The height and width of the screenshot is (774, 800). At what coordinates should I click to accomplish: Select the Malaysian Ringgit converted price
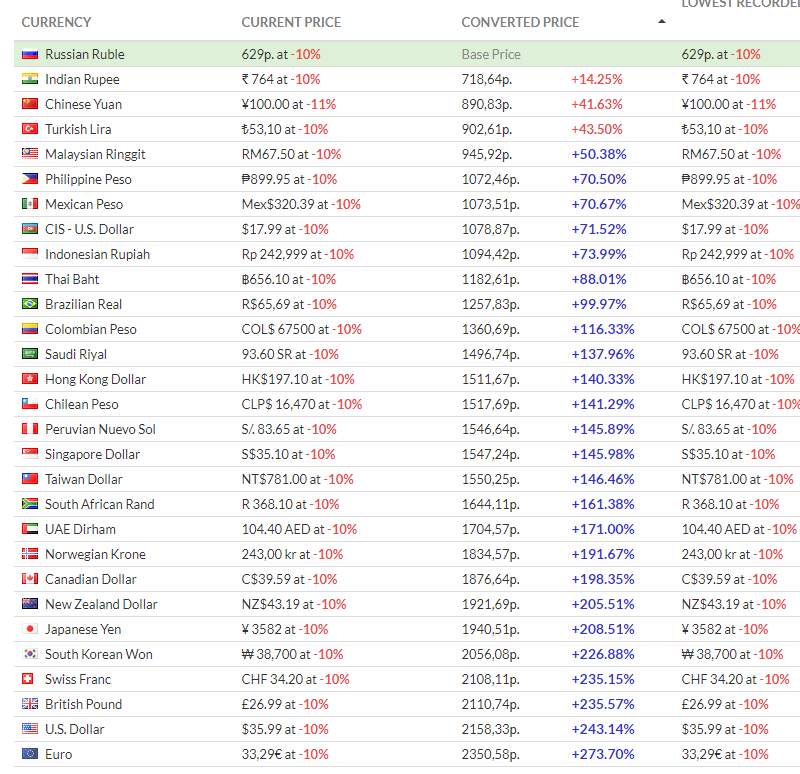(487, 154)
